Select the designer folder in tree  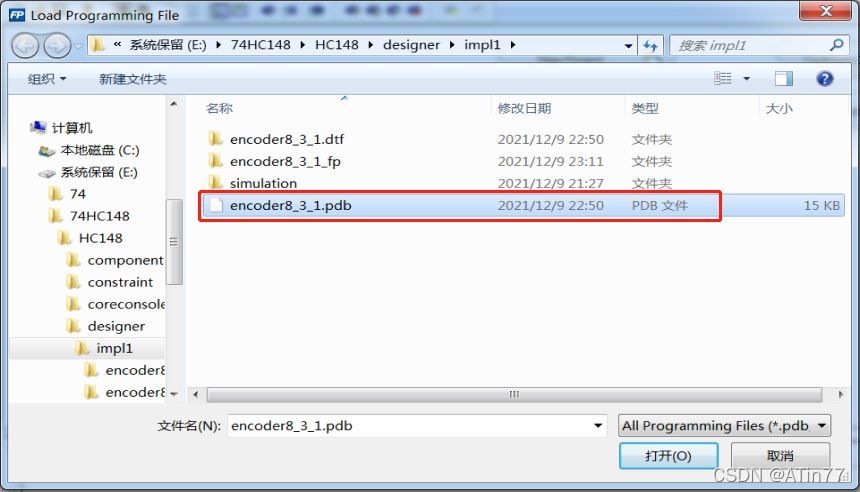[116, 326]
